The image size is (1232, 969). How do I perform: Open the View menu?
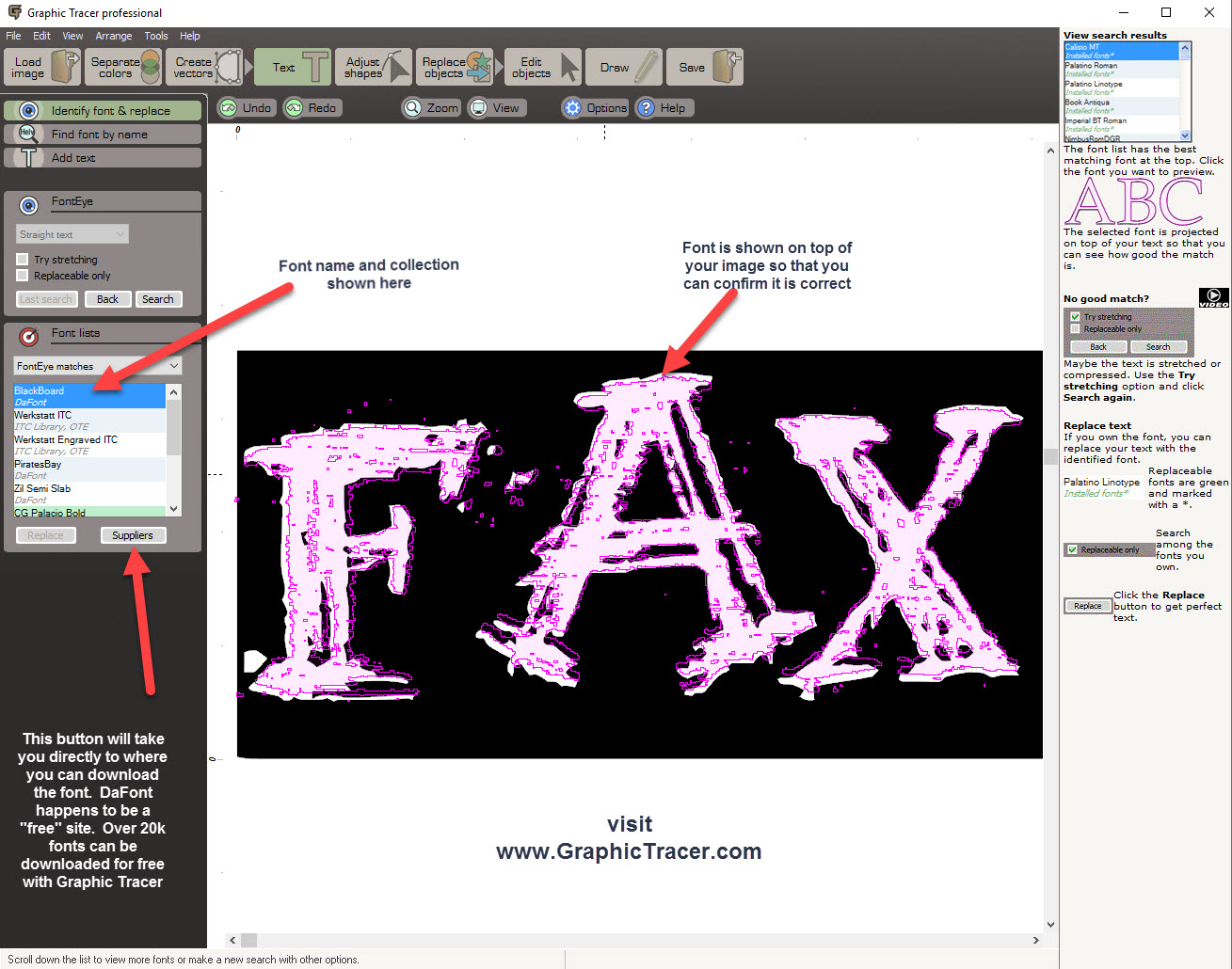pos(72,36)
